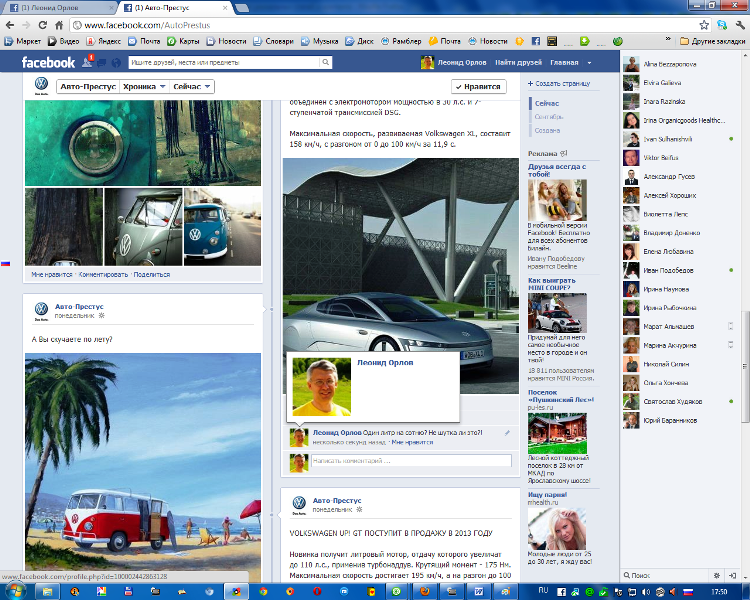Image resolution: width=750 pixels, height=600 pixels.
Task: Click the hide chat sidebar icon
Action: pyautogui.click(x=732, y=575)
